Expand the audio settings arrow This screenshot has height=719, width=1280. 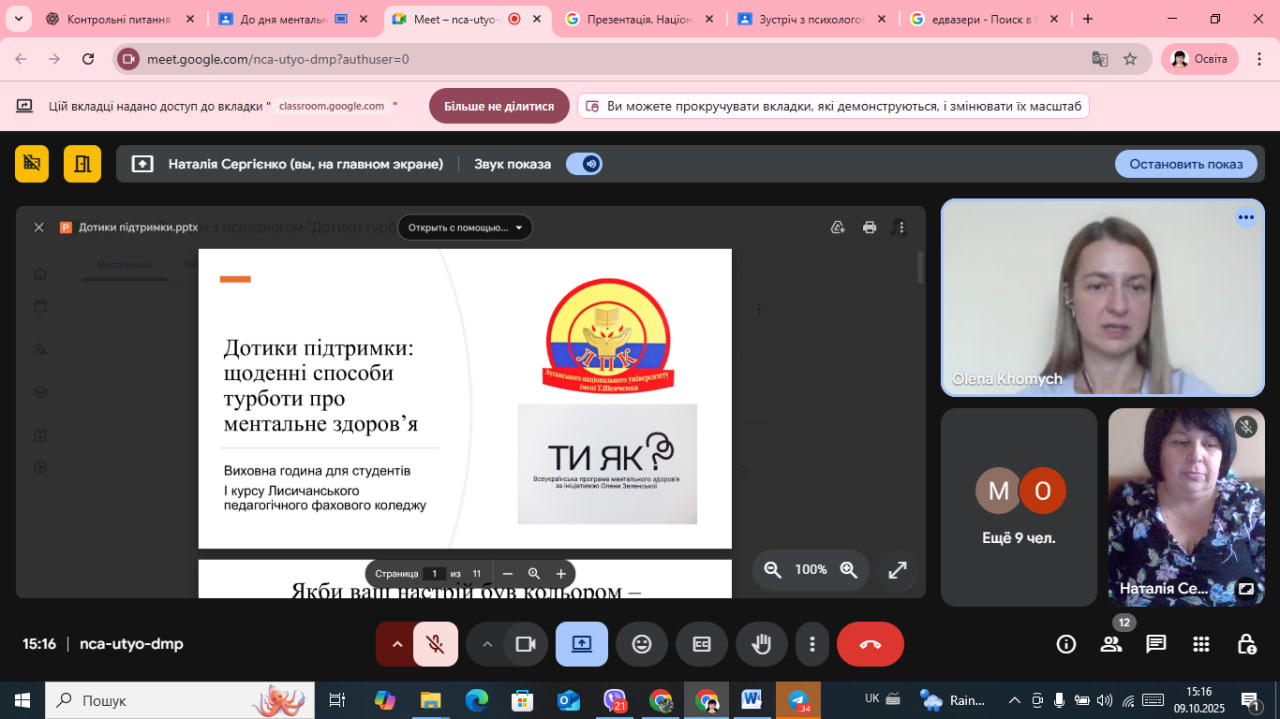(397, 644)
